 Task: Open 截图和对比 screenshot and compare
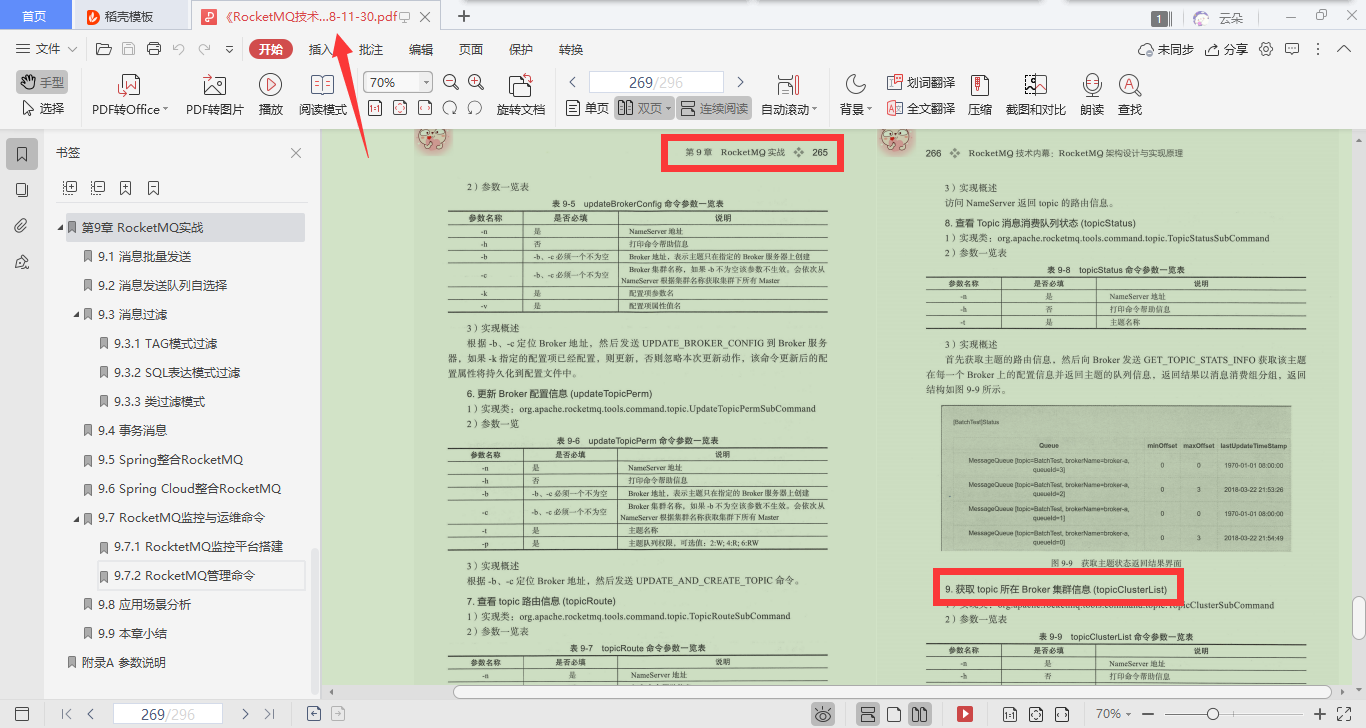pos(1035,96)
